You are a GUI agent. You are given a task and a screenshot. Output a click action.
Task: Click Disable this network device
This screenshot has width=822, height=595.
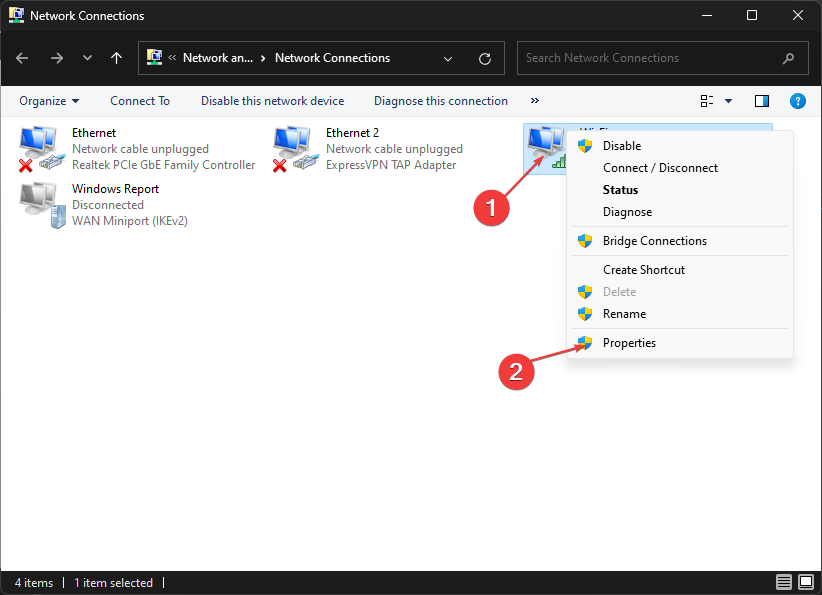272,101
